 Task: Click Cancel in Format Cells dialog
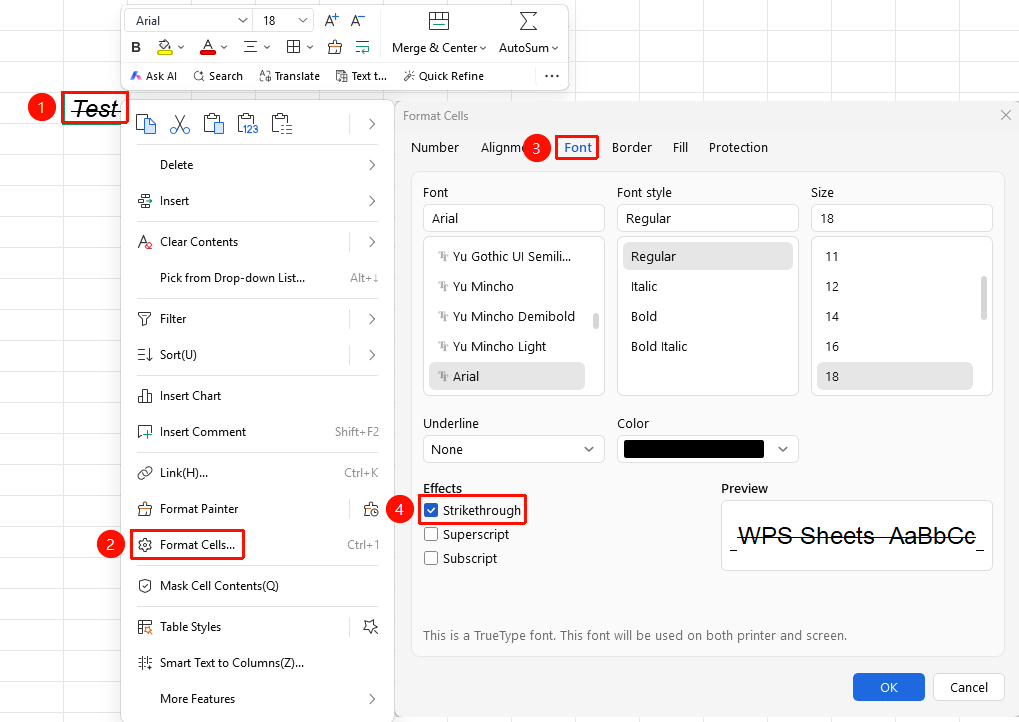[968, 687]
